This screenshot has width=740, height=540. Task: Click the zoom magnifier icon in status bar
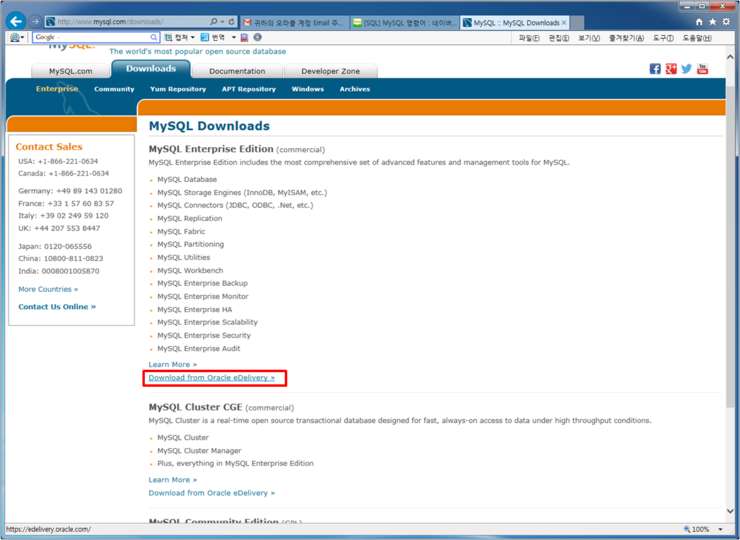687,530
